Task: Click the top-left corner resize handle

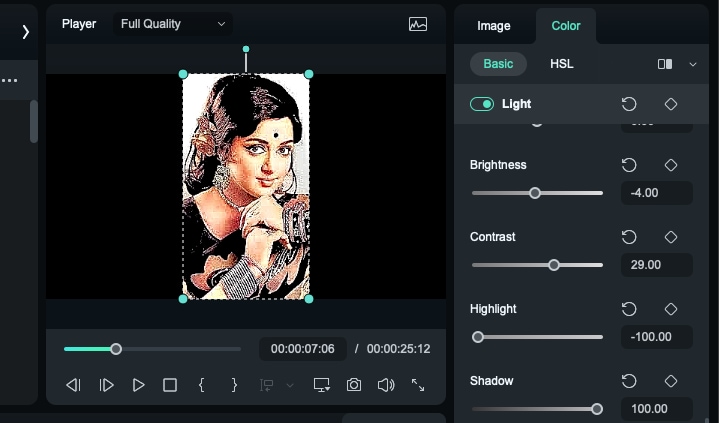Action: pos(183,74)
